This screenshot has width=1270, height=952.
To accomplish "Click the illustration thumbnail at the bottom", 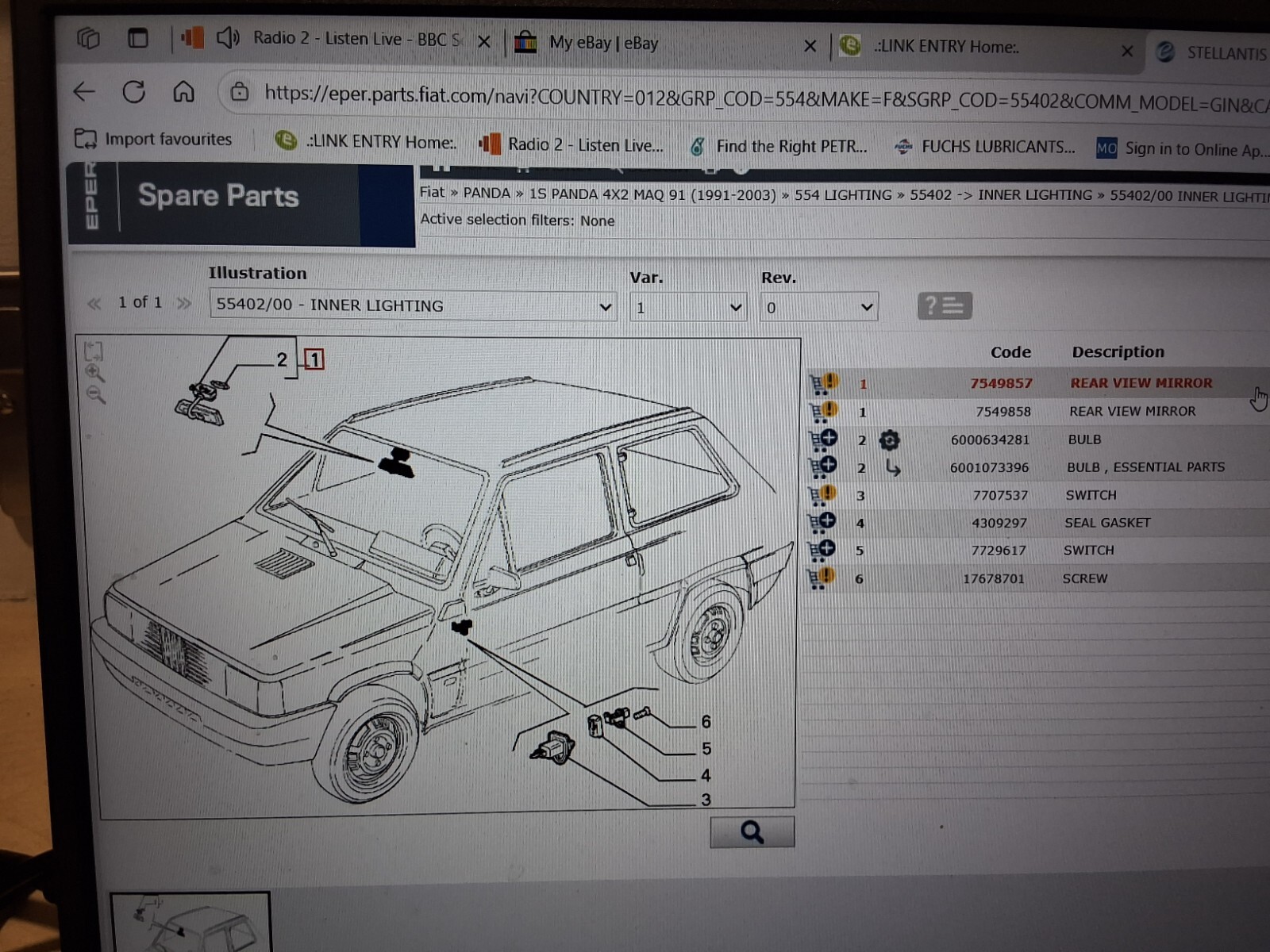I will 190,923.
